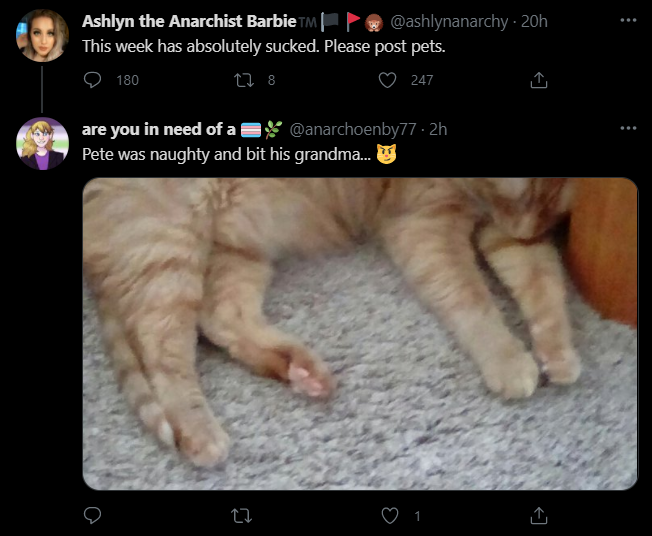The width and height of the screenshot is (652, 536).
Task: Like Ashlyn's tweet with the heart icon
Action: 387,80
